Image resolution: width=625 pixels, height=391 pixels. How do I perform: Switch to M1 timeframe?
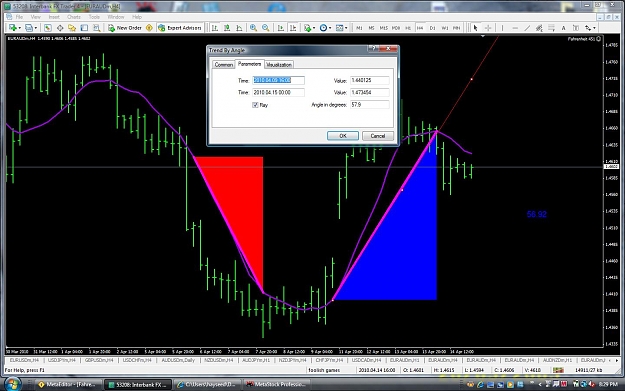[x=359, y=28]
